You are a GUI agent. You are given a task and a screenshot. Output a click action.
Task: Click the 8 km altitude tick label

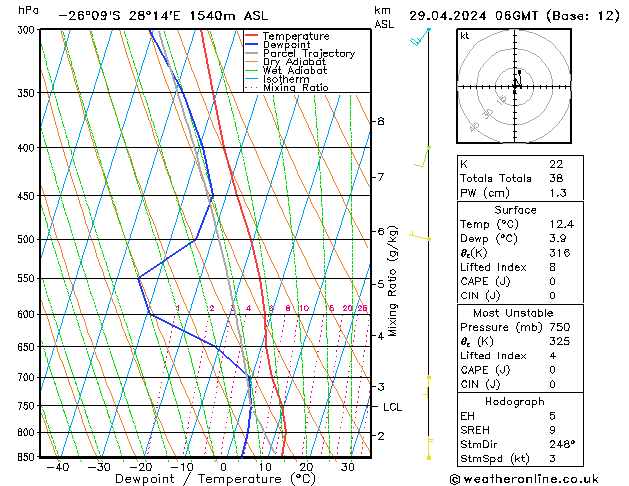[381, 121]
